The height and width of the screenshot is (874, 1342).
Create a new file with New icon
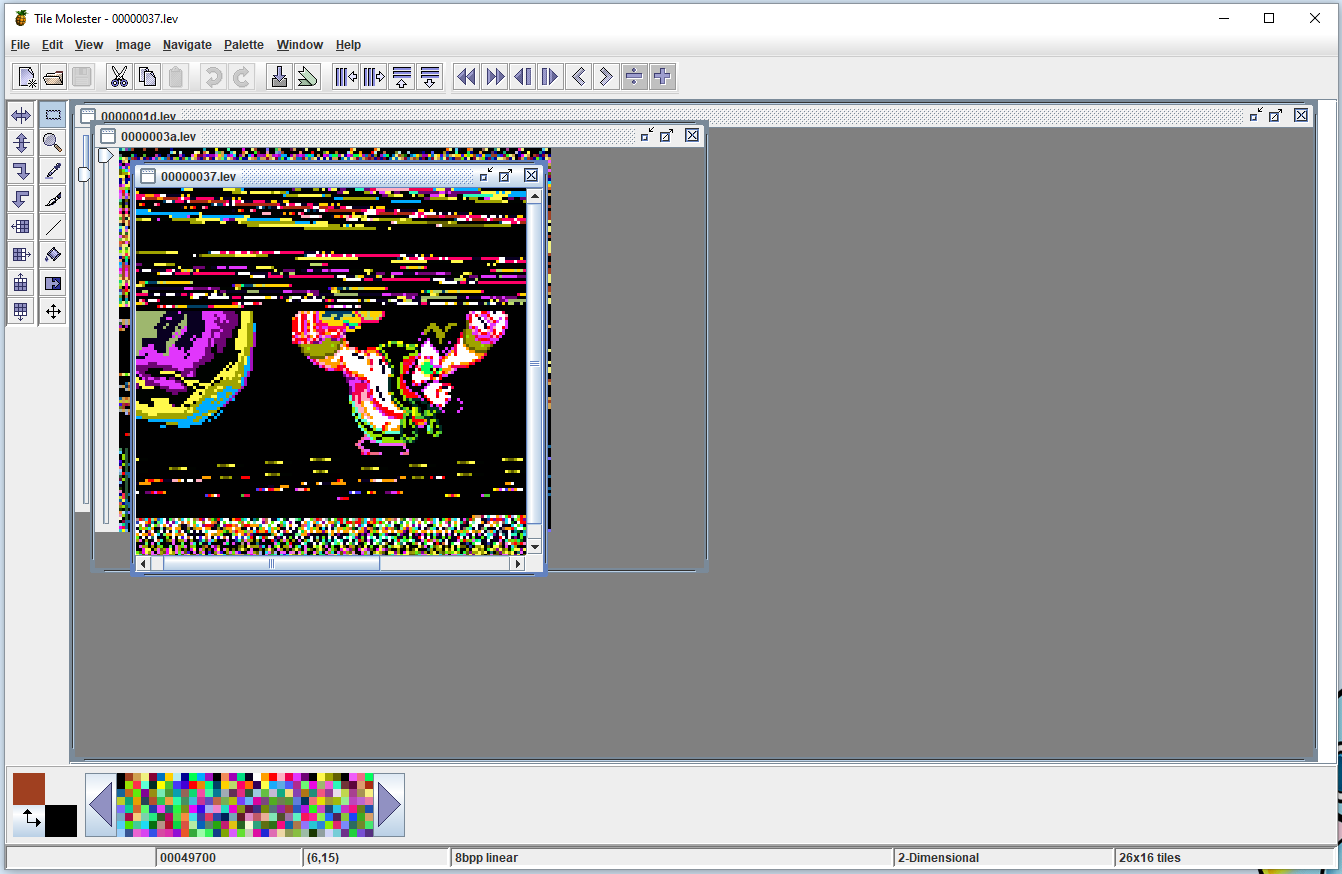tap(27, 77)
